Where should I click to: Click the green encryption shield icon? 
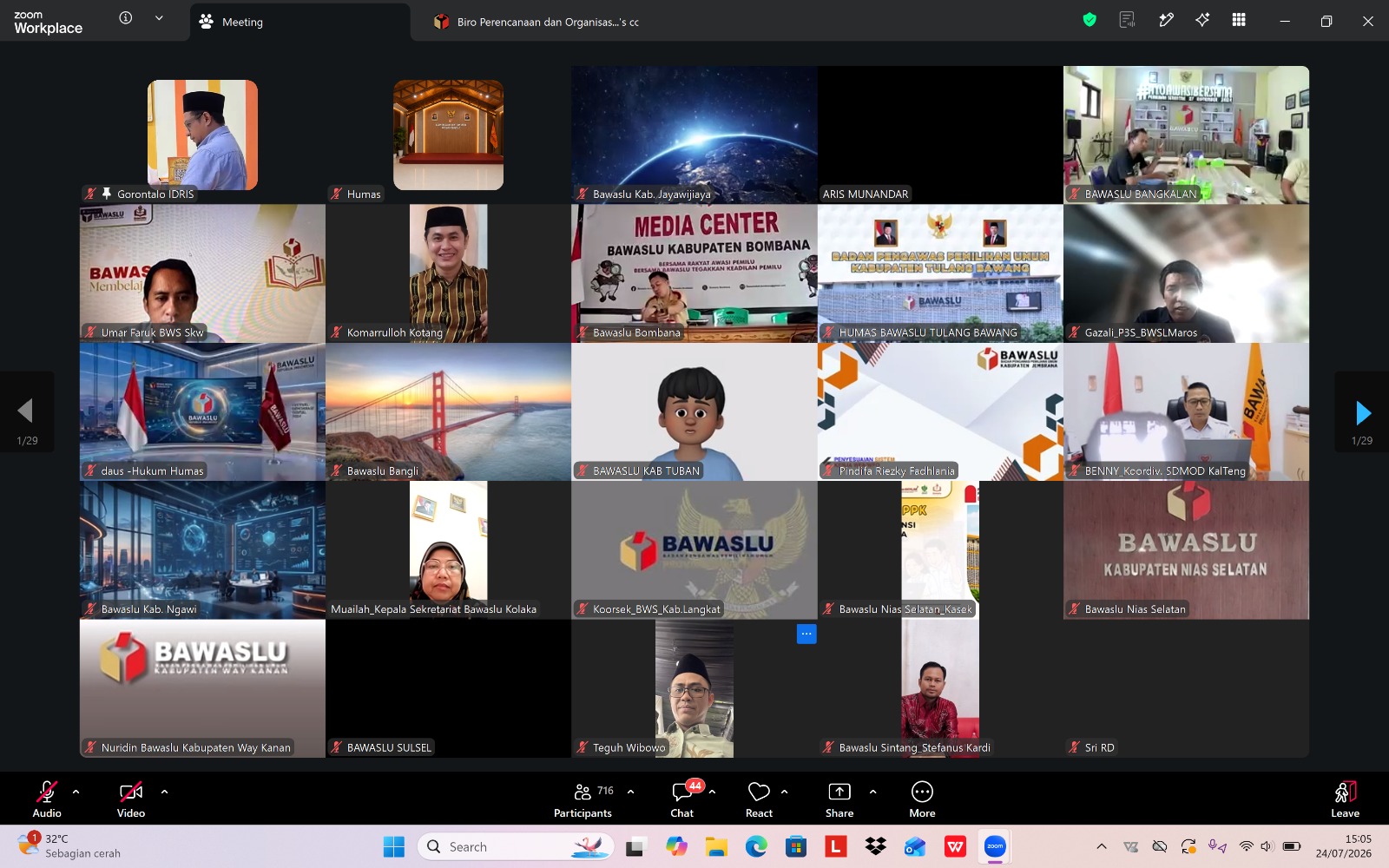[x=1089, y=20]
